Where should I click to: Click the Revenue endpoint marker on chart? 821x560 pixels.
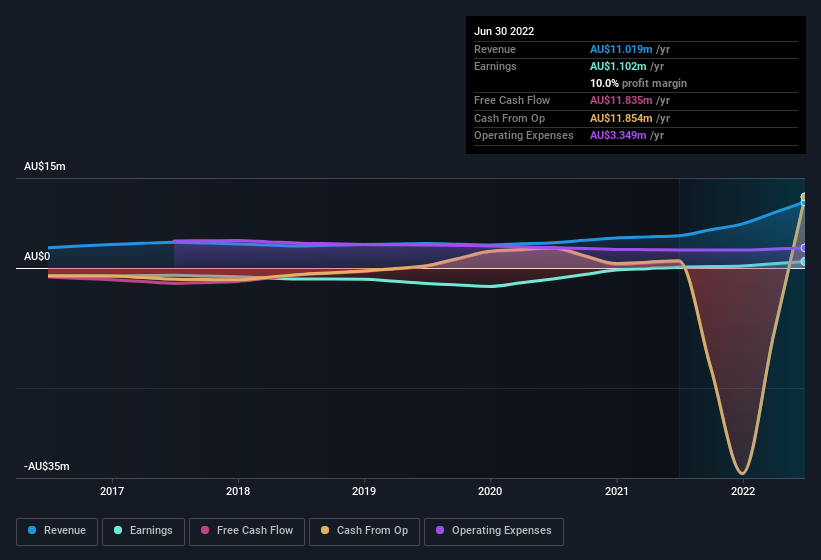[804, 203]
